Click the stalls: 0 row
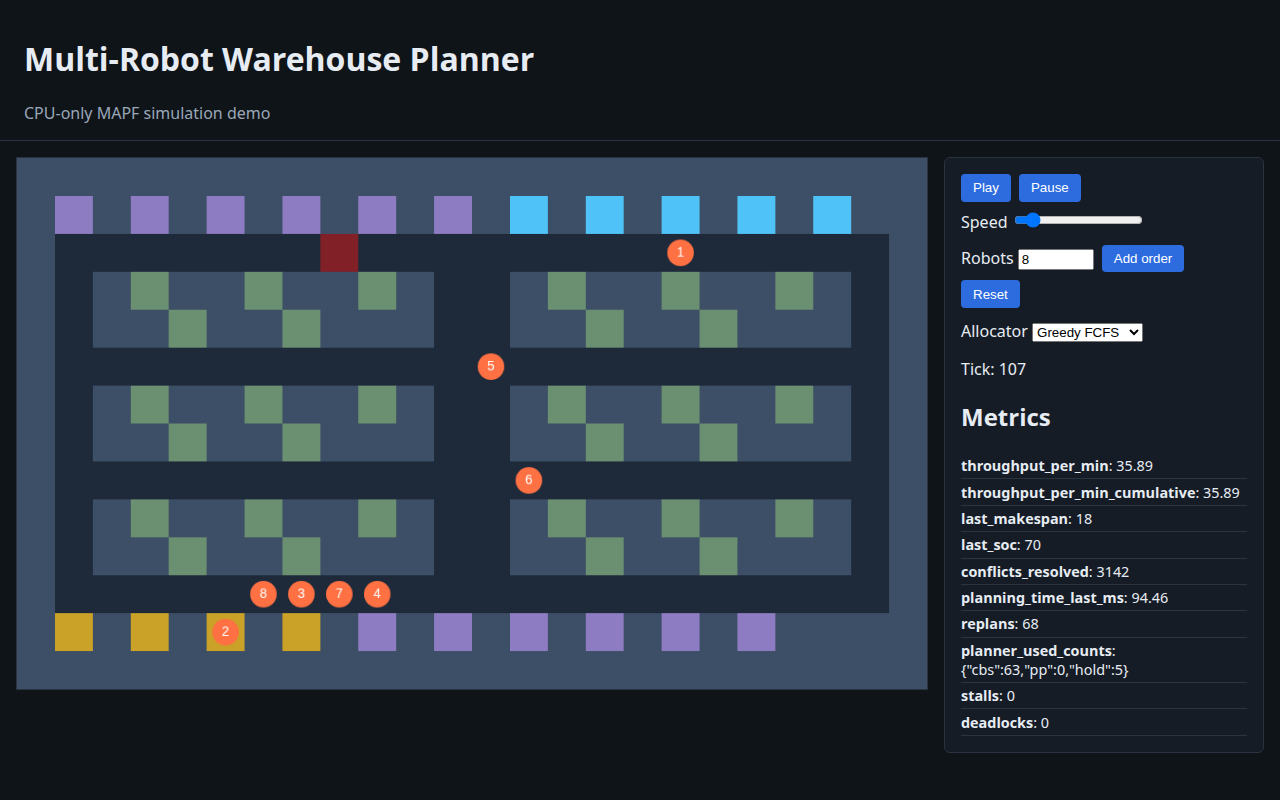Image resolution: width=1280 pixels, height=800 pixels. point(1104,696)
